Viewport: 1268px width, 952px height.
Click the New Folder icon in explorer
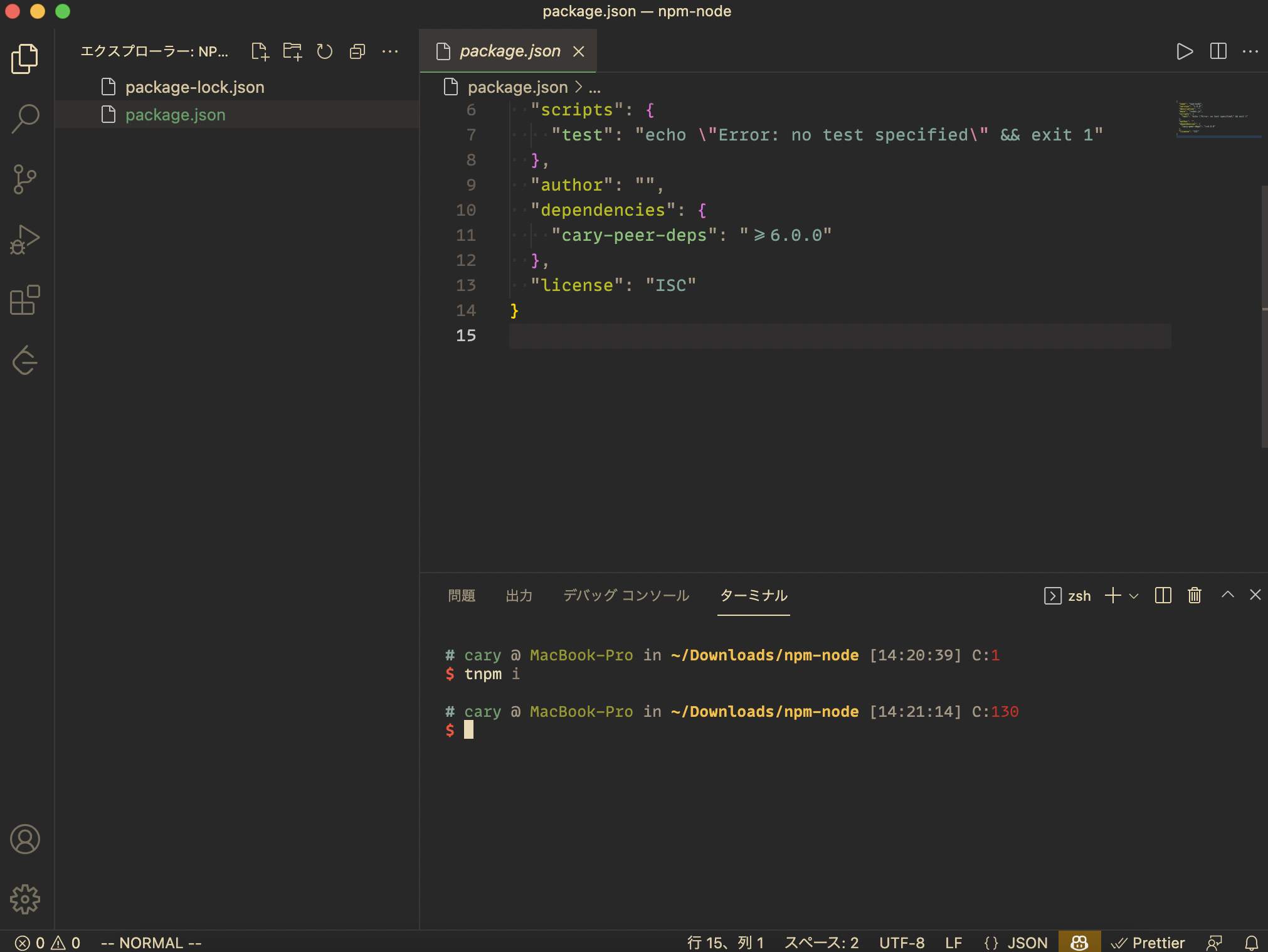point(292,51)
